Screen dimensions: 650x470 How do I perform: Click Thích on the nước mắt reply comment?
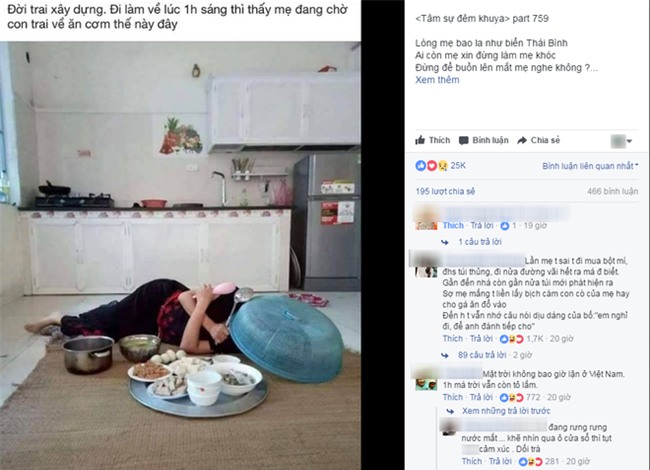tap(472, 461)
